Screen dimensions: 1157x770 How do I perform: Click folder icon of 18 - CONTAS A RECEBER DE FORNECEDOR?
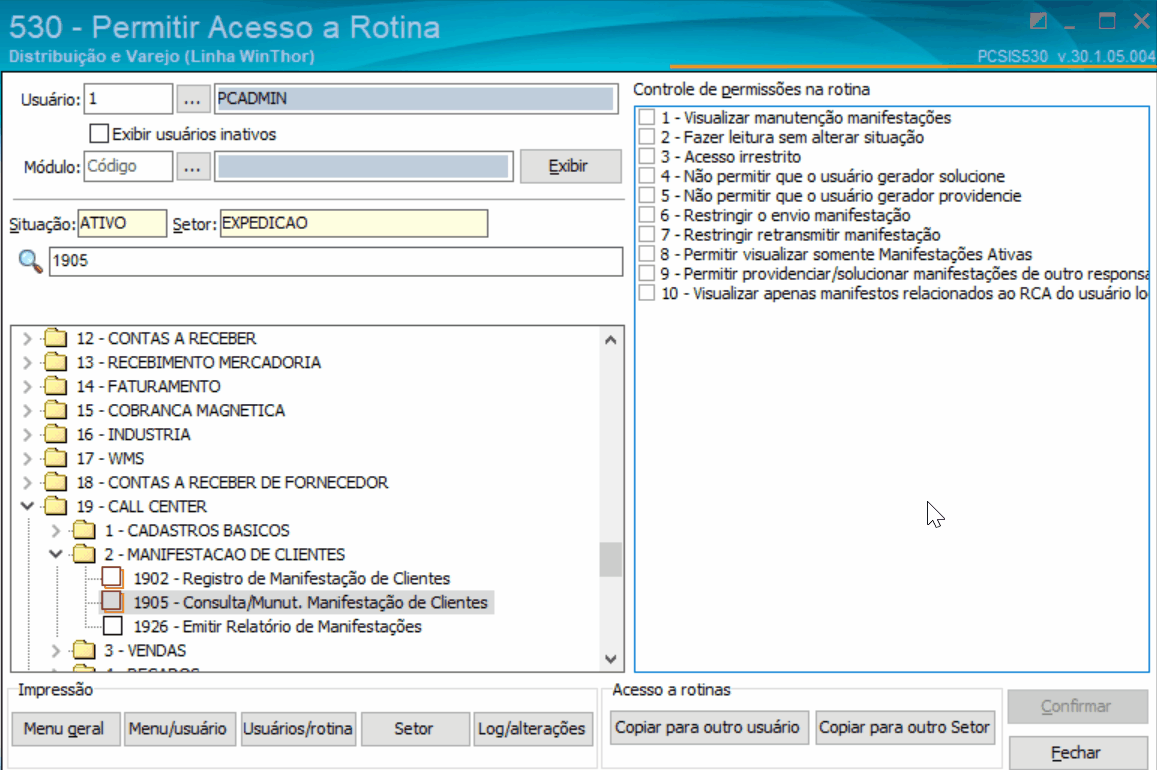click(55, 482)
